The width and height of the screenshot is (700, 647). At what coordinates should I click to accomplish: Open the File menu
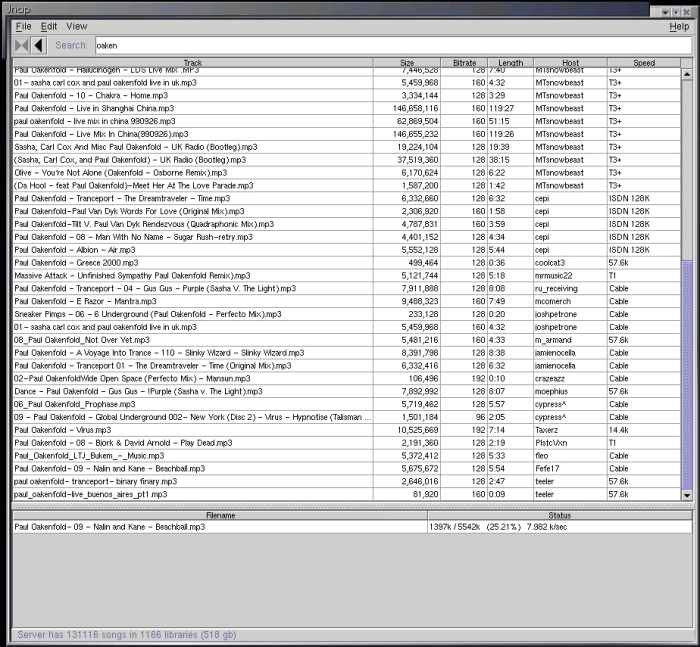(24, 26)
